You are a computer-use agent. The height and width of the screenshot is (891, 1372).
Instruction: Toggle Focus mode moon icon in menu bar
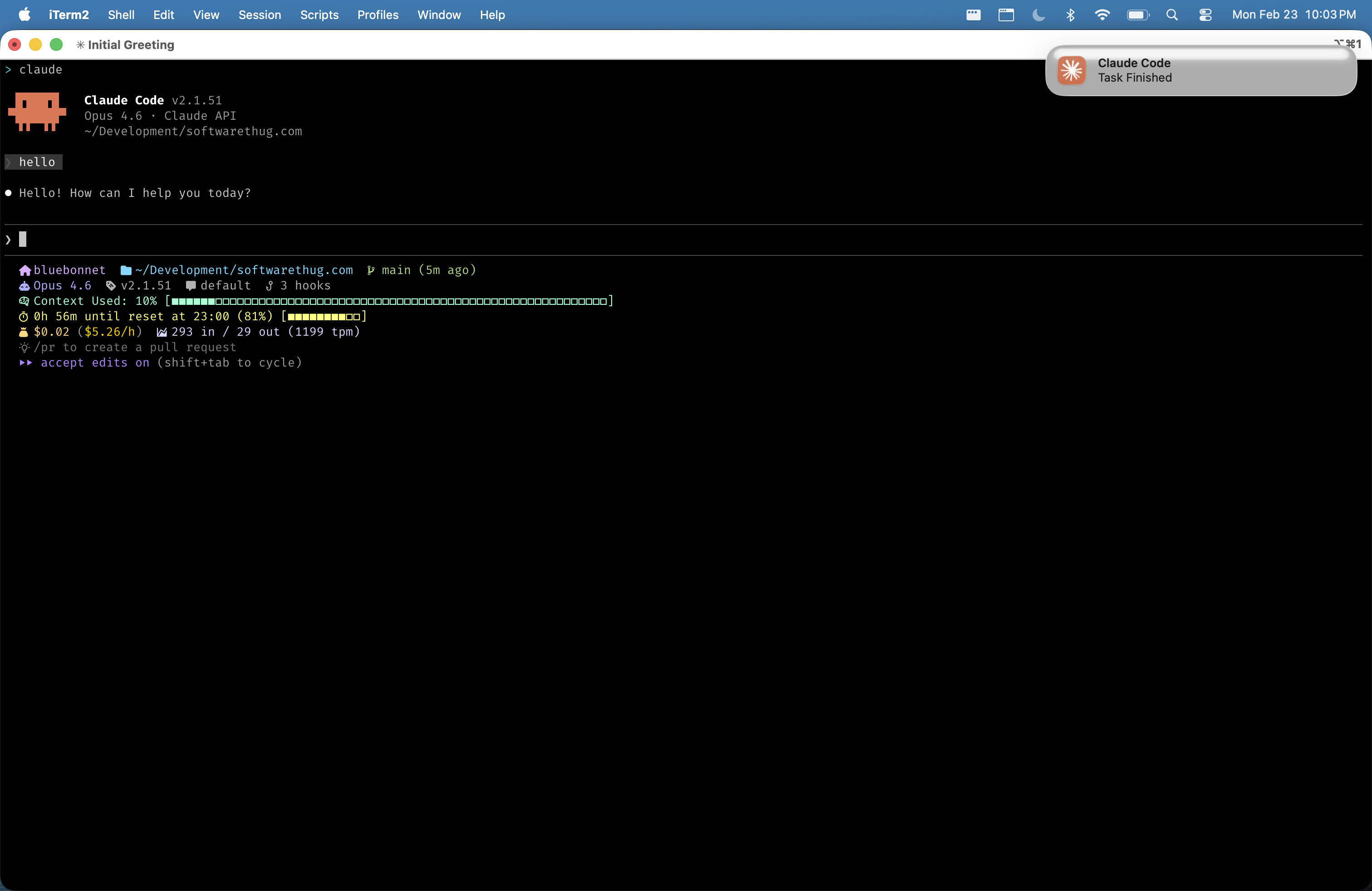point(1038,15)
